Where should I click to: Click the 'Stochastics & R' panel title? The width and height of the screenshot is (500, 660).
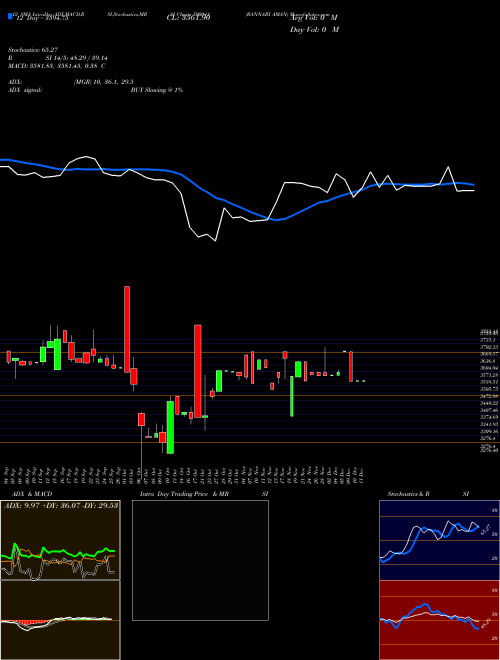point(409,494)
